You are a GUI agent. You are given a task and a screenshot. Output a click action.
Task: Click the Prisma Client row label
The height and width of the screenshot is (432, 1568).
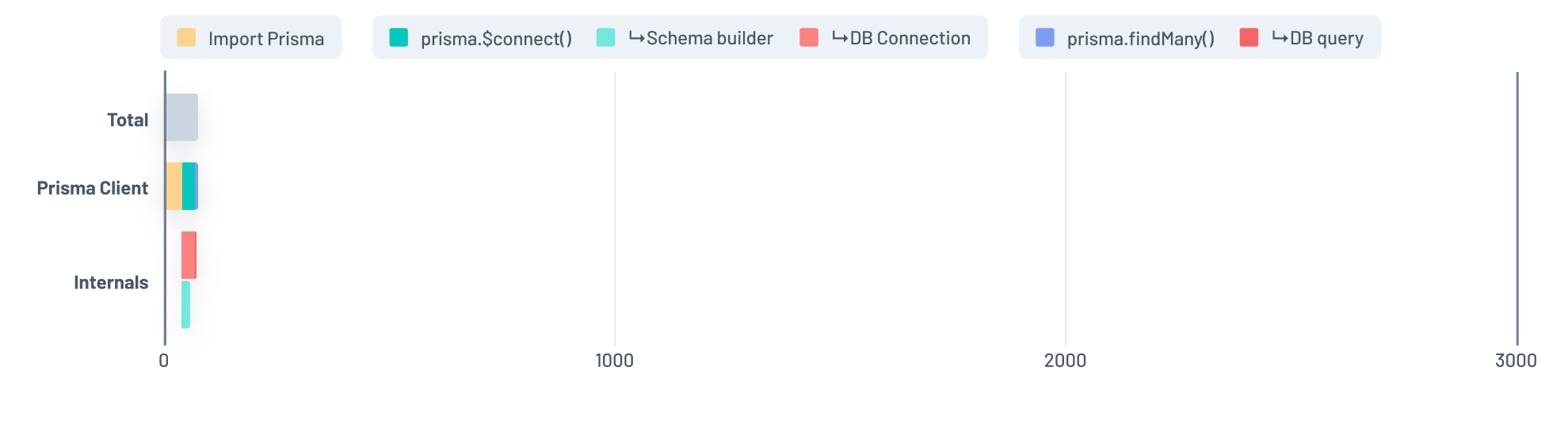tap(93, 189)
